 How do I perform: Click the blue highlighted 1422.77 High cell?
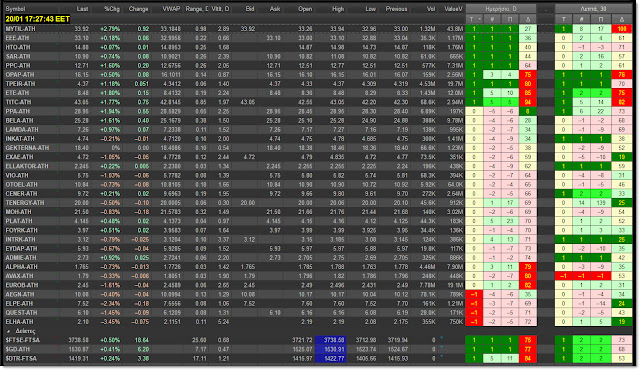[331, 359]
